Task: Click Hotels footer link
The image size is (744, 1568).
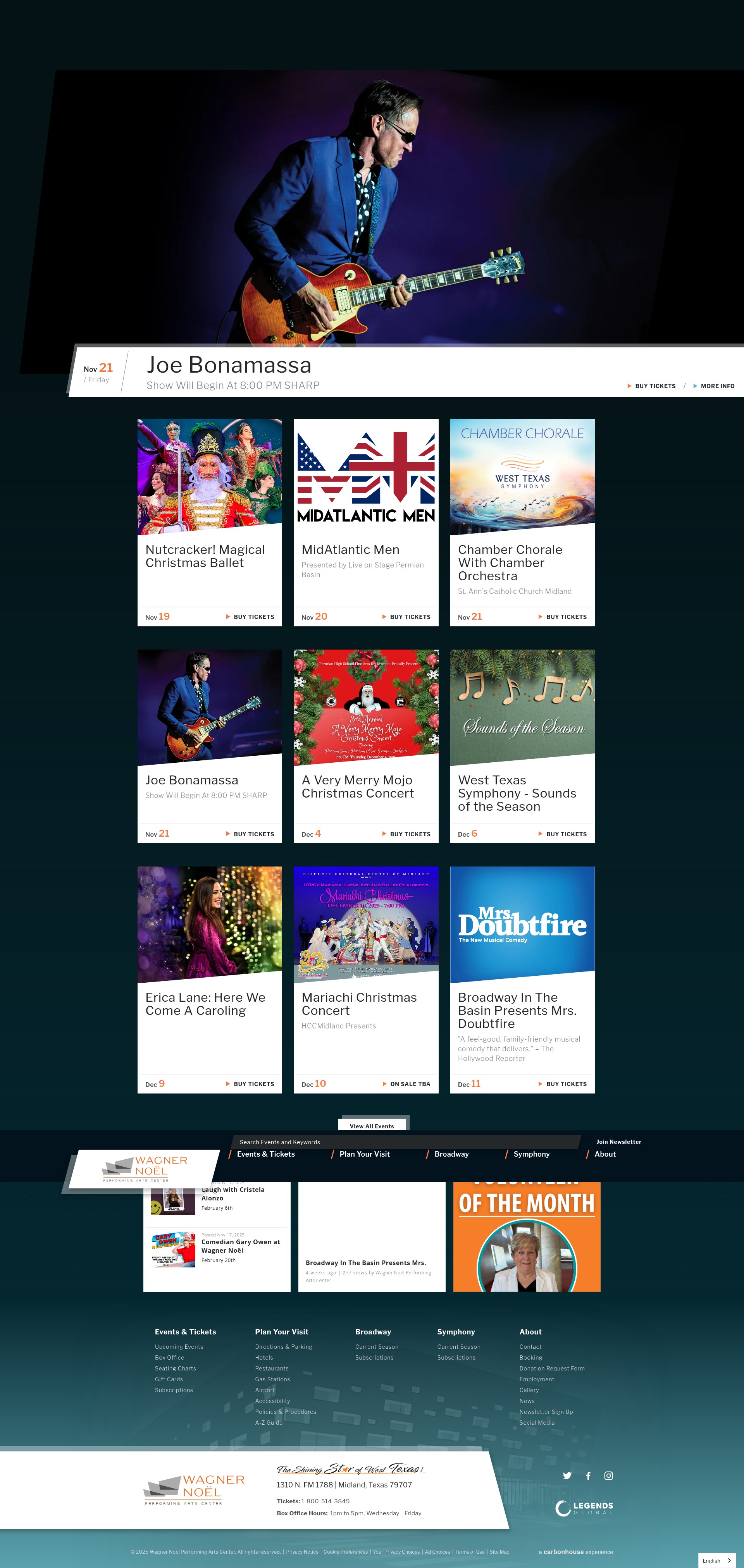Action: click(x=264, y=1357)
